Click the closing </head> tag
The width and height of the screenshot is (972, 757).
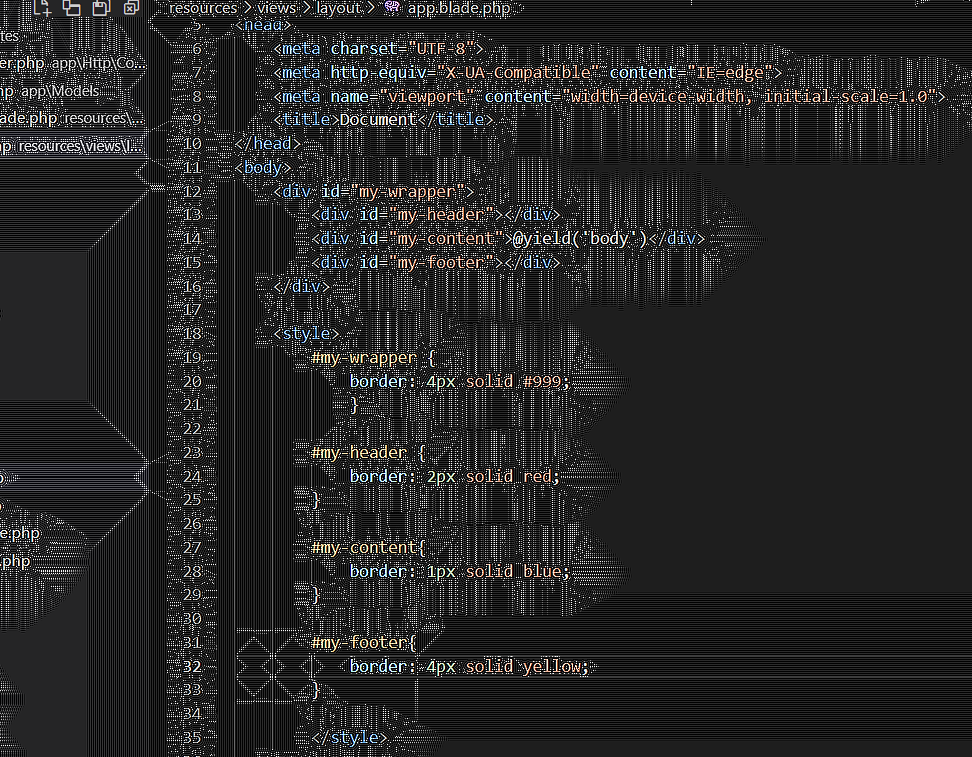point(268,144)
